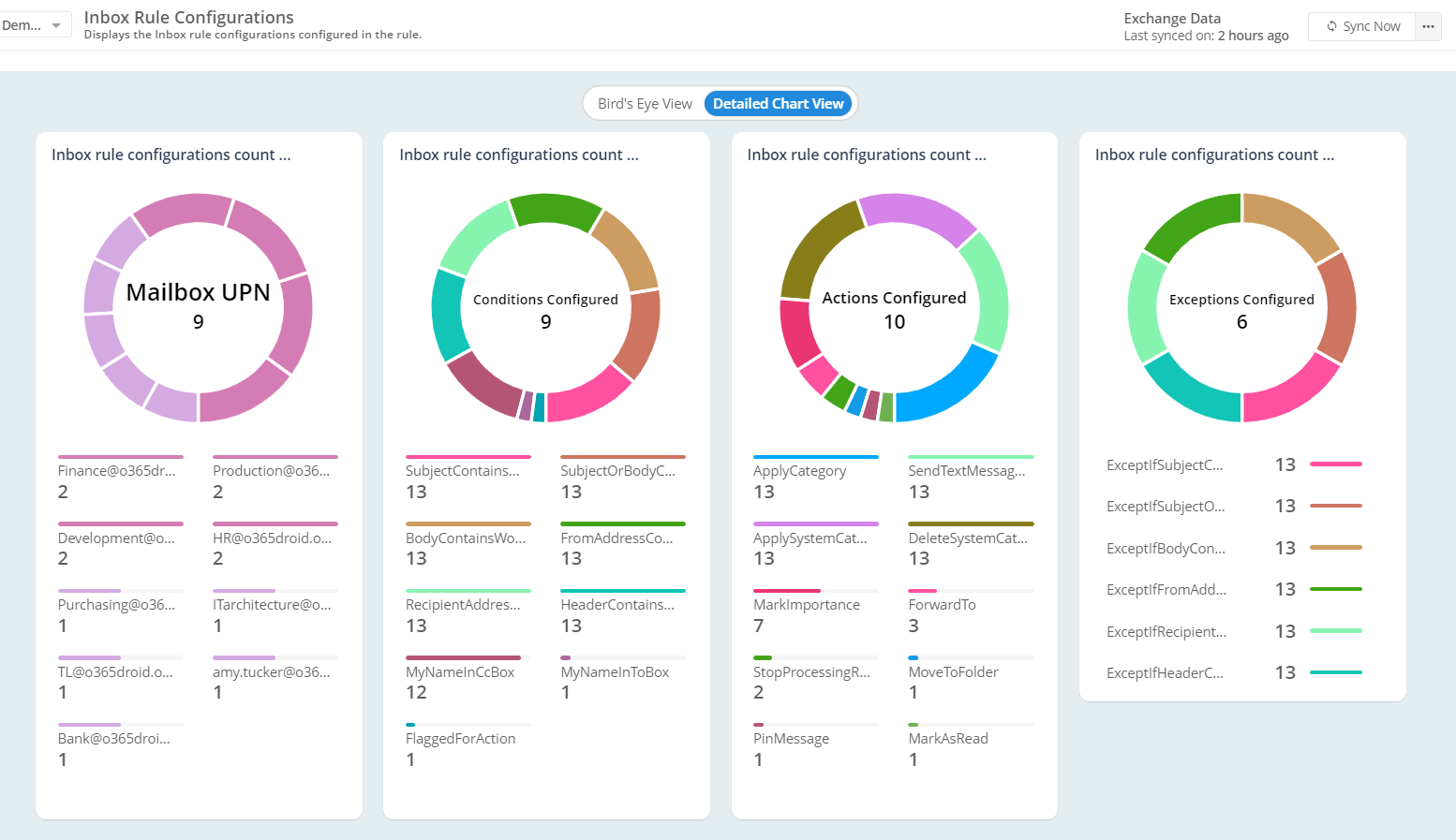Click the ExceptIfHeaderC... teal color bar
The image size is (1456, 840).
[x=1335, y=672]
